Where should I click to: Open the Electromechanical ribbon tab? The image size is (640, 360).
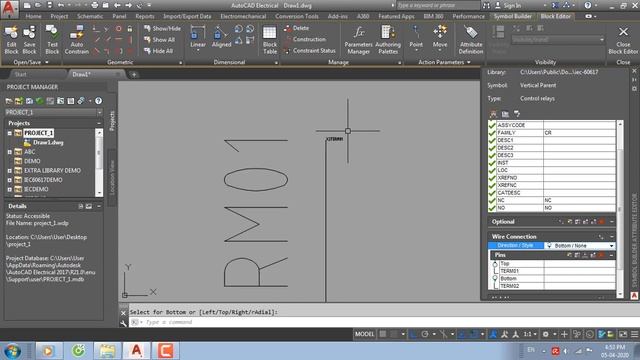pos(243,16)
